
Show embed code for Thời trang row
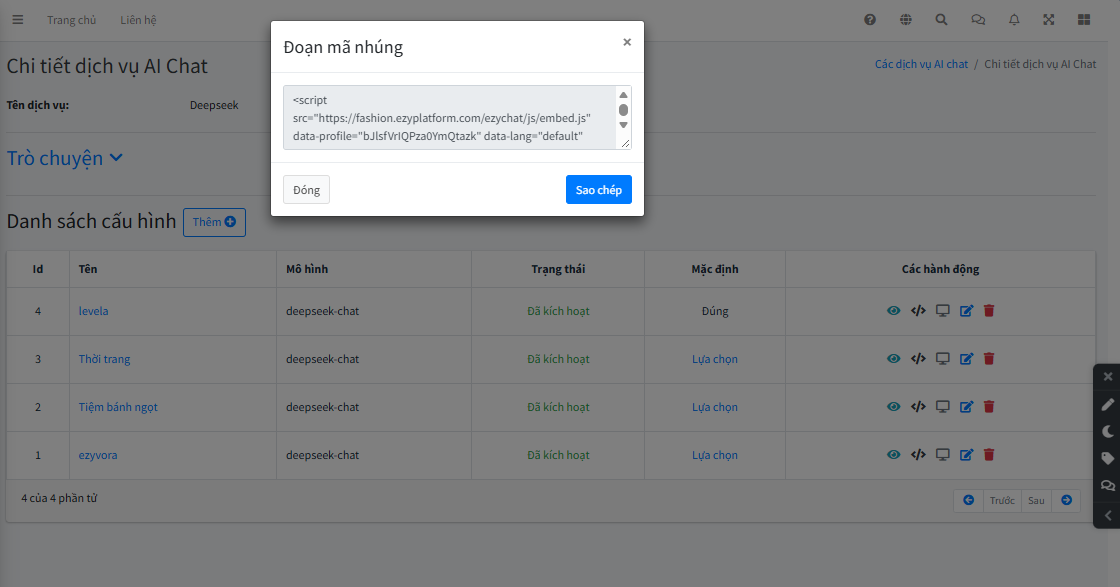[x=919, y=358]
